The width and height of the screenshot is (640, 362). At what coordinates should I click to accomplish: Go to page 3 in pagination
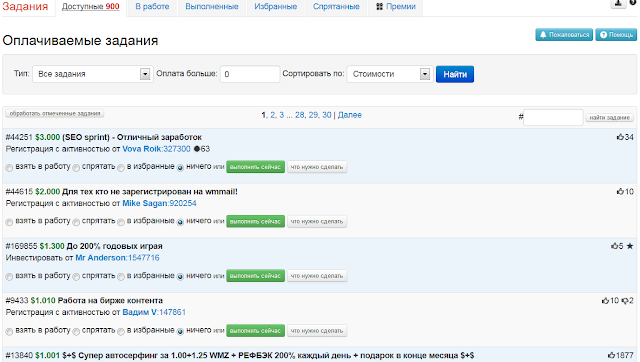point(281,115)
